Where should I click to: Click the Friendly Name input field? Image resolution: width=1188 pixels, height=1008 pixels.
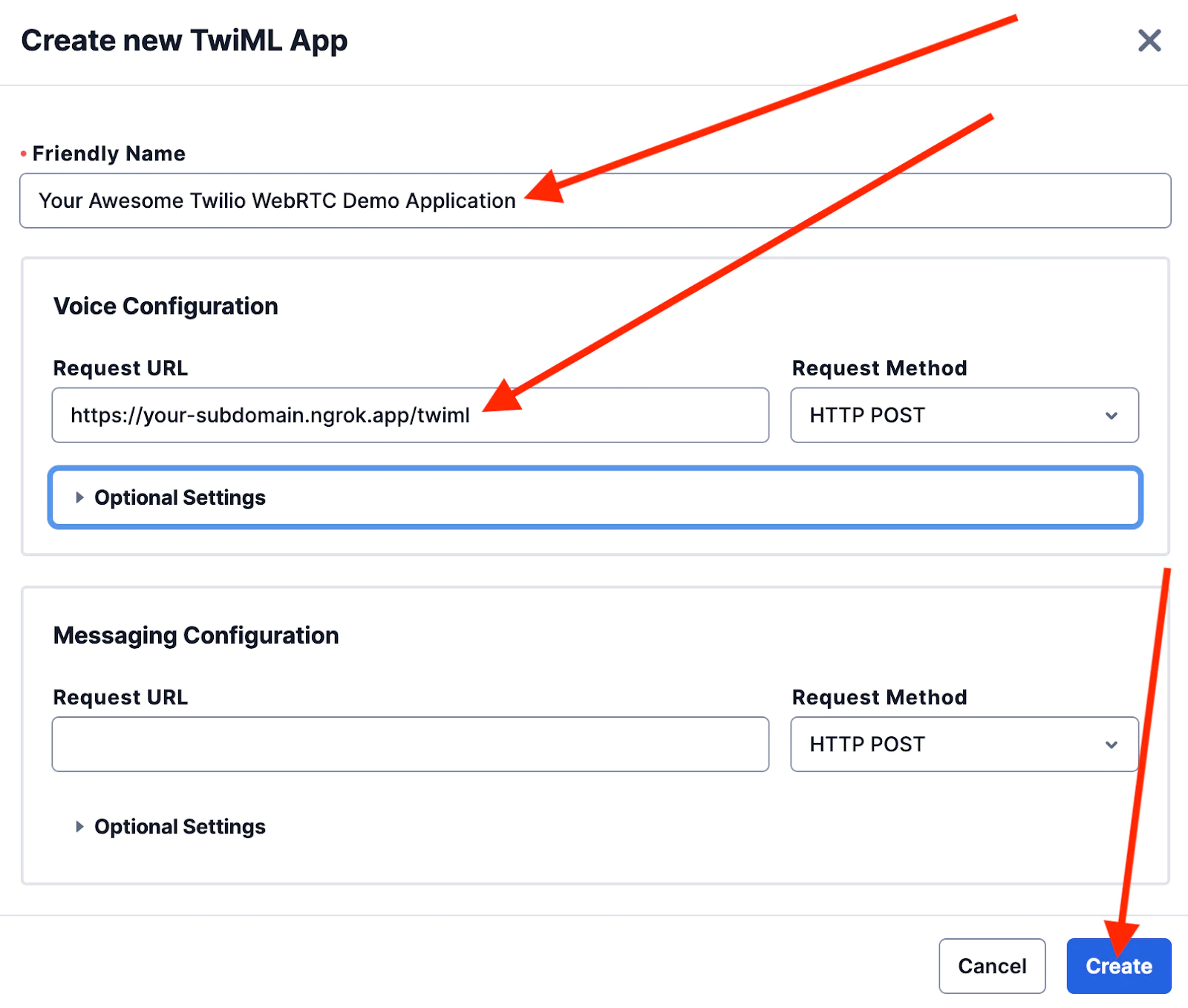coord(595,200)
